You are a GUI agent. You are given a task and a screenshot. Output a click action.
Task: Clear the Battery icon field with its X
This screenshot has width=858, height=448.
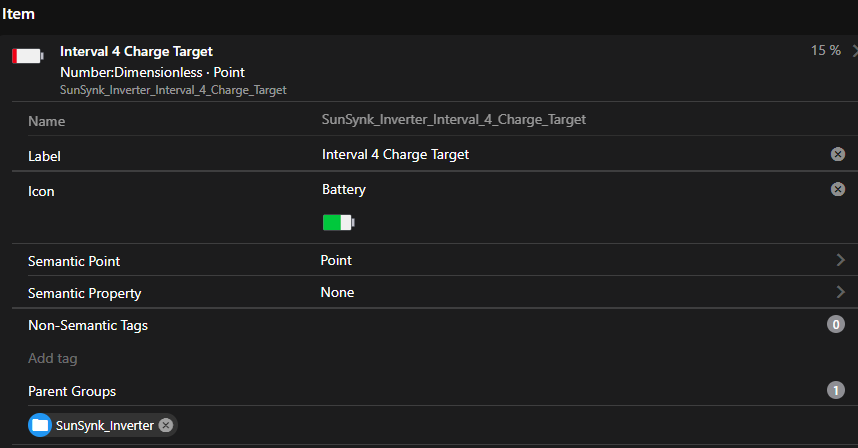(838, 189)
